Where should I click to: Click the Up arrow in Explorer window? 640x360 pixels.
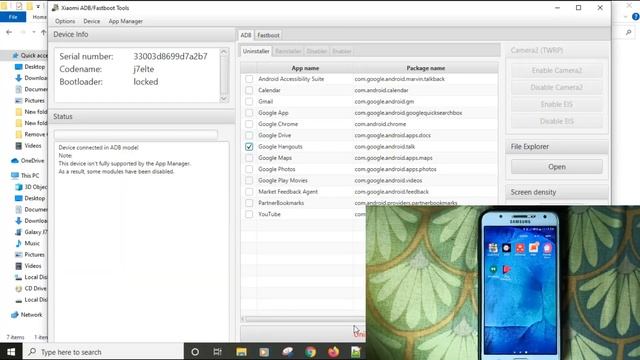point(44,32)
